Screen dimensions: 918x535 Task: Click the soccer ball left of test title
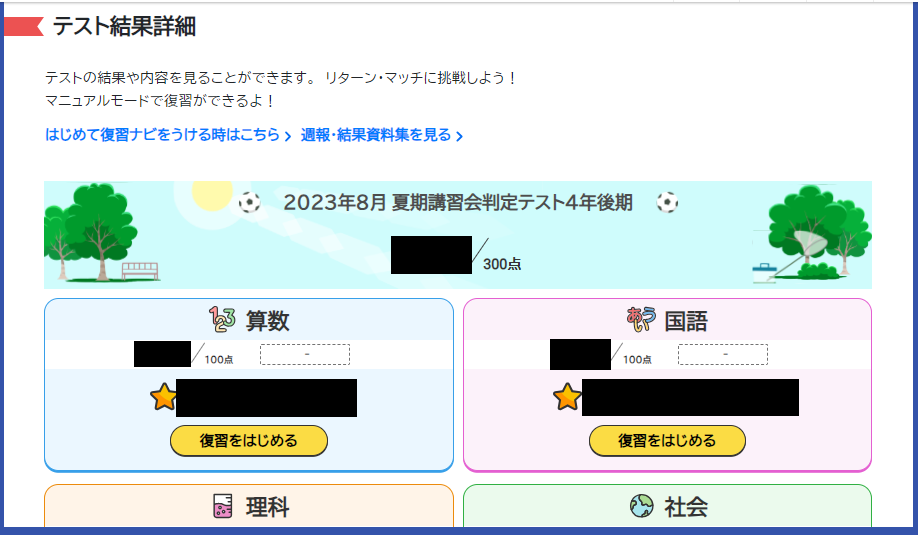coord(249,203)
